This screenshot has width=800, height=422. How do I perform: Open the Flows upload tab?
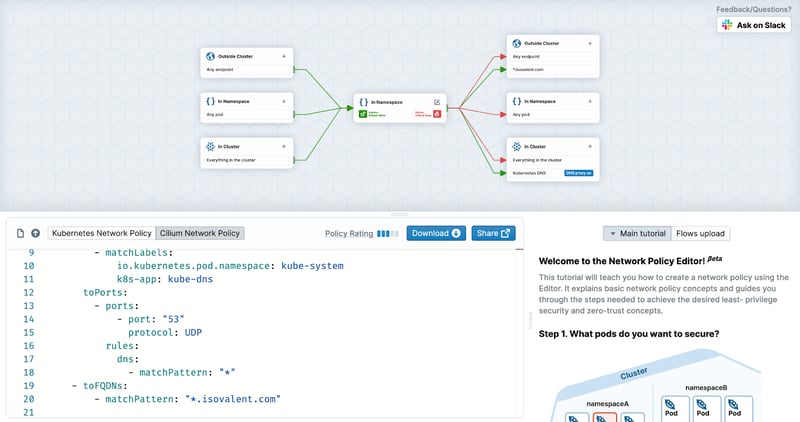tap(701, 233)
